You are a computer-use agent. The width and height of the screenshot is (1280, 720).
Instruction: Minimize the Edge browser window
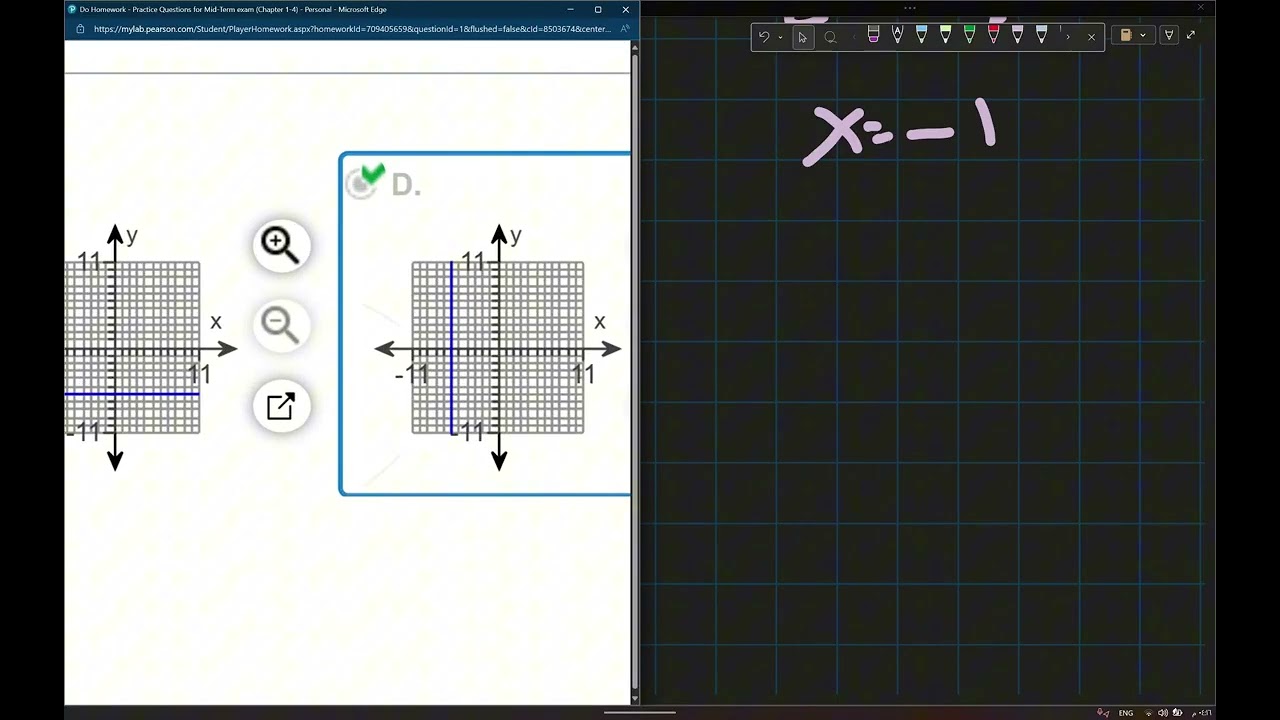(x=570, y=9)
